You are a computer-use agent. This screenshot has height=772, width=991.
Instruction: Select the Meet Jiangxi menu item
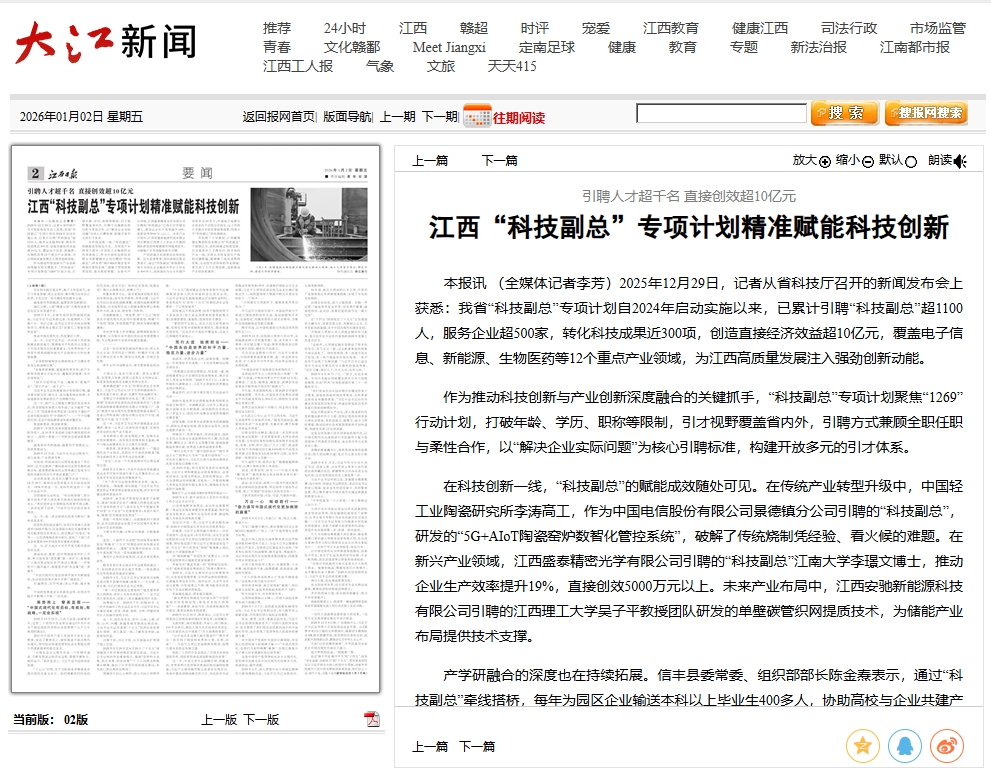point(449,47)
